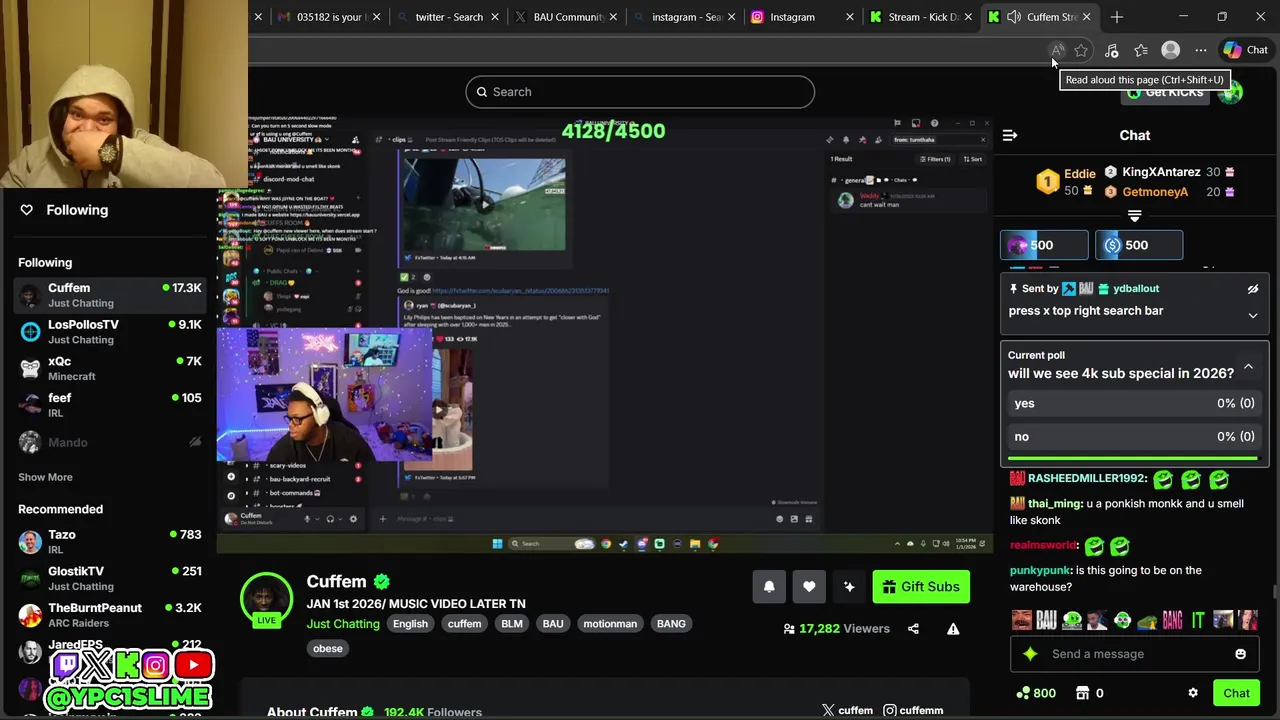Open browser profile avatar
This screenshot has height=720, width=1280.
click(1170, 50)
